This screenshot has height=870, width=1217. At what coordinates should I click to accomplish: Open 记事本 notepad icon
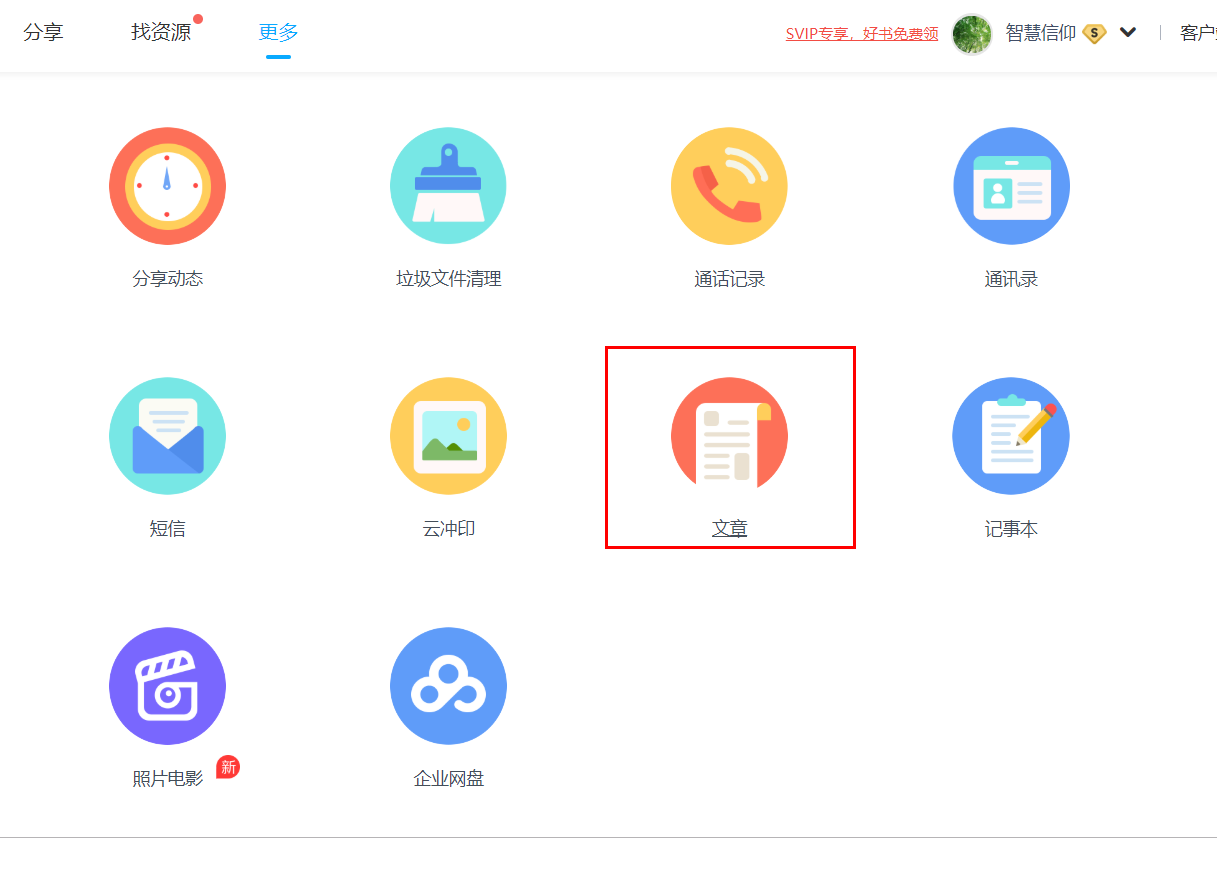point(1011,436)
